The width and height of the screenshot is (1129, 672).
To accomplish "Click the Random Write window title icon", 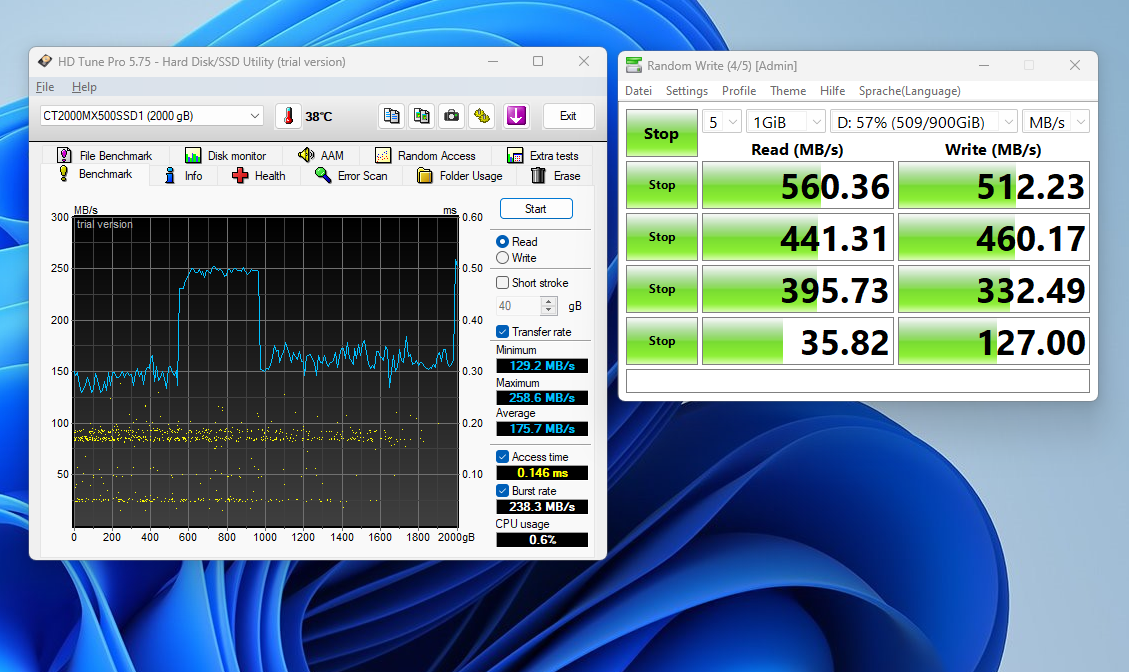I will [634, 66].
